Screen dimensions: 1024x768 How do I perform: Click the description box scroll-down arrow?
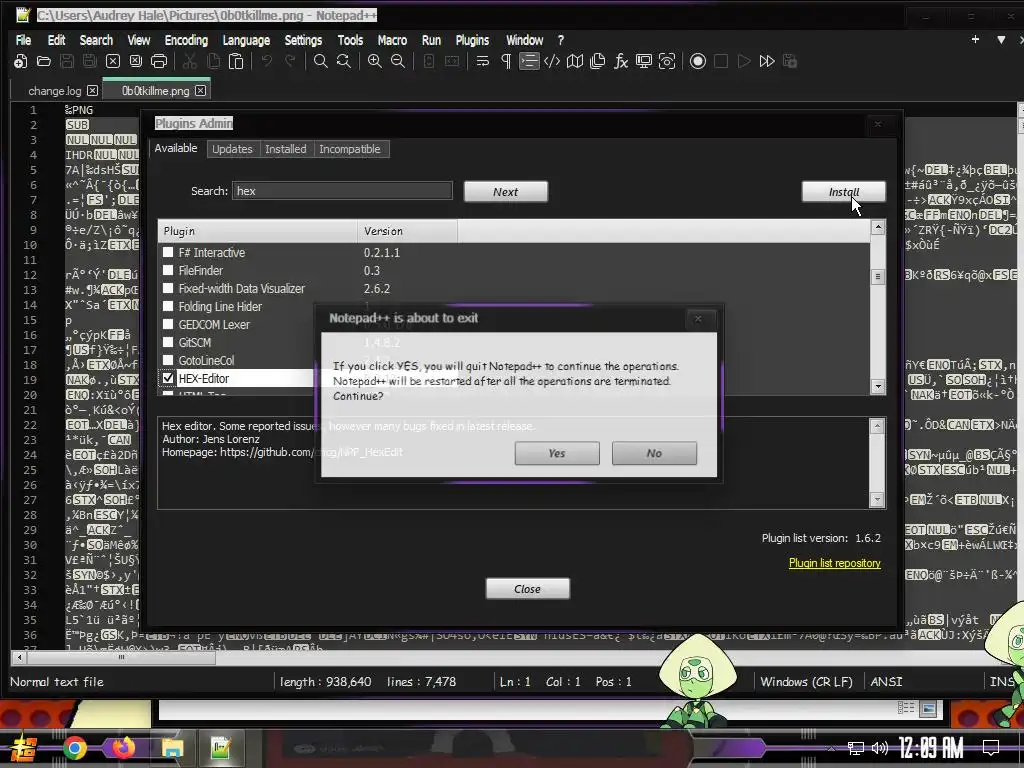click(x=877, y=500)
